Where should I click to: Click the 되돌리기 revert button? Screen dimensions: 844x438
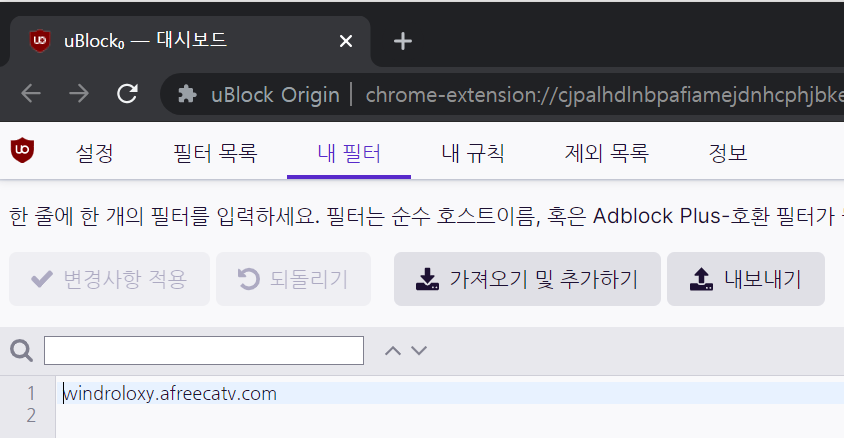point(293,279)
